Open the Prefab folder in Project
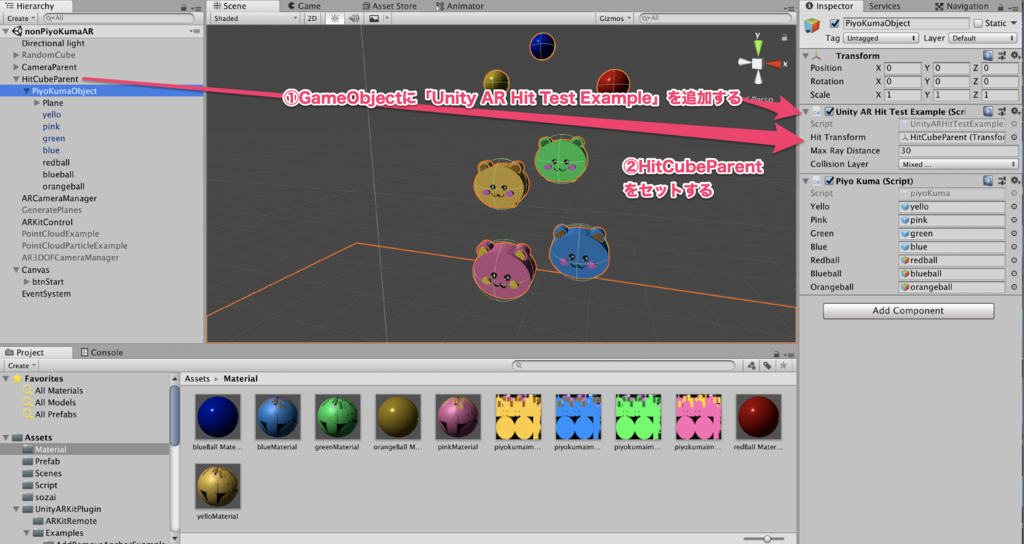1024x544 pixels. pyautogui.click(x=48, y=462)
